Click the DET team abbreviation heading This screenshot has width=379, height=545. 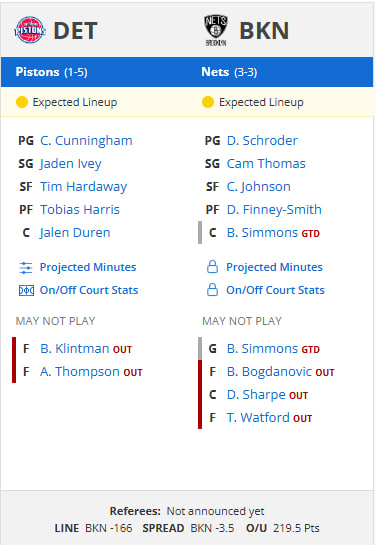pos(75,31)
